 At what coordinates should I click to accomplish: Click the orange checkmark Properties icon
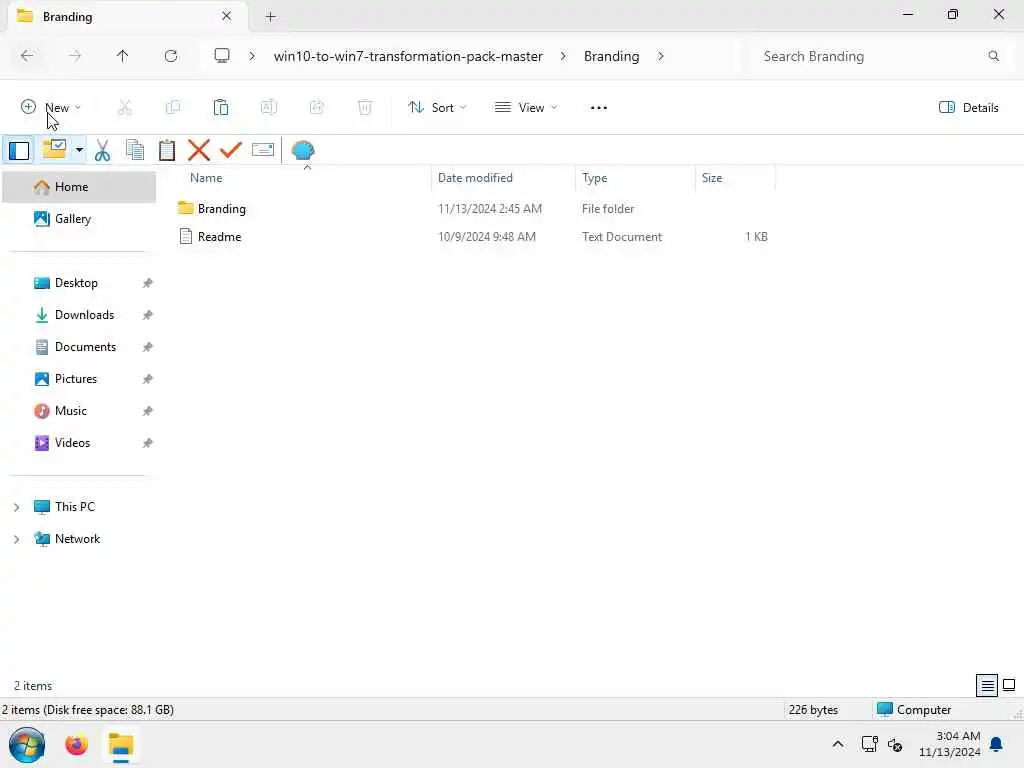click(231, 151)
